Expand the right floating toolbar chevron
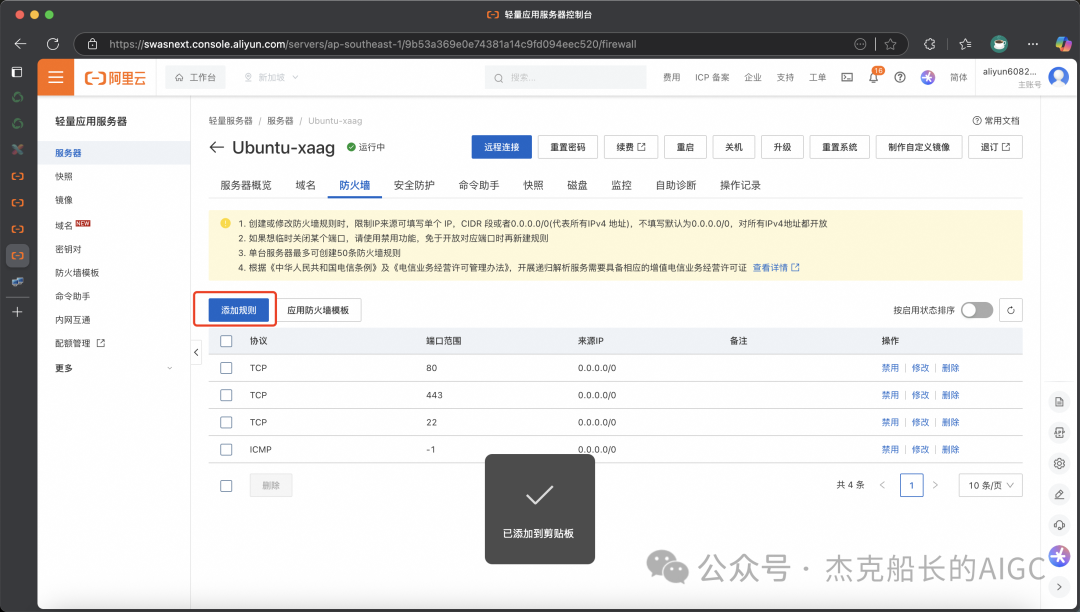1080x612 pixels. (1059, 587)
